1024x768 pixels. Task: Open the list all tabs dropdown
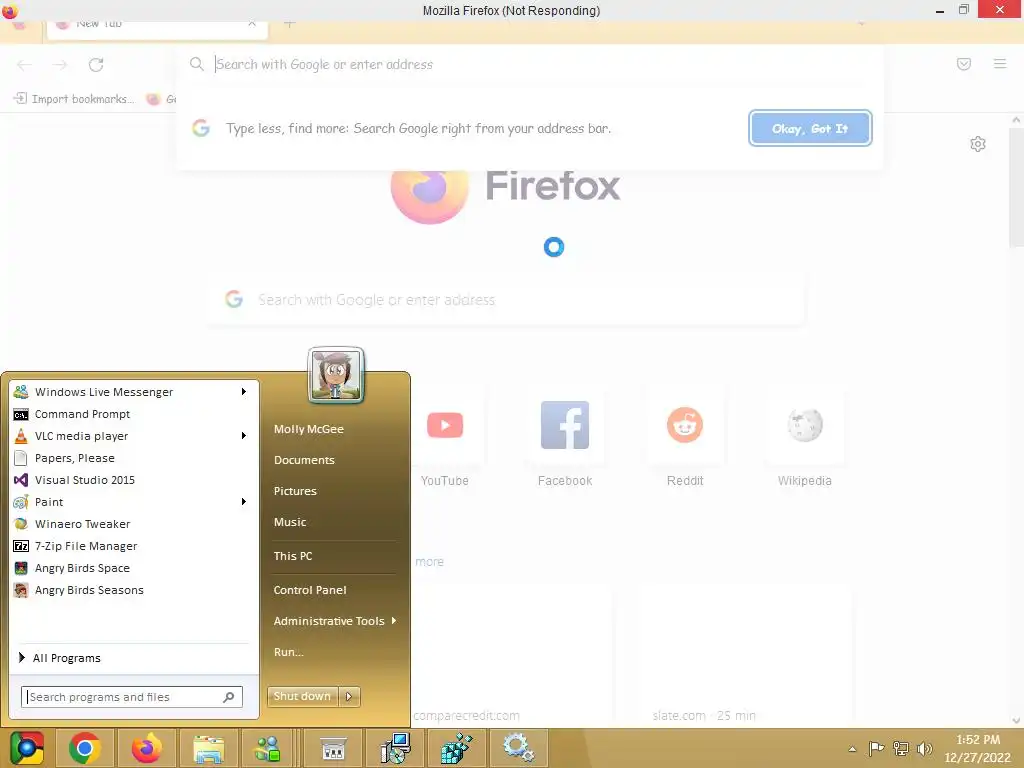(861, 24)
